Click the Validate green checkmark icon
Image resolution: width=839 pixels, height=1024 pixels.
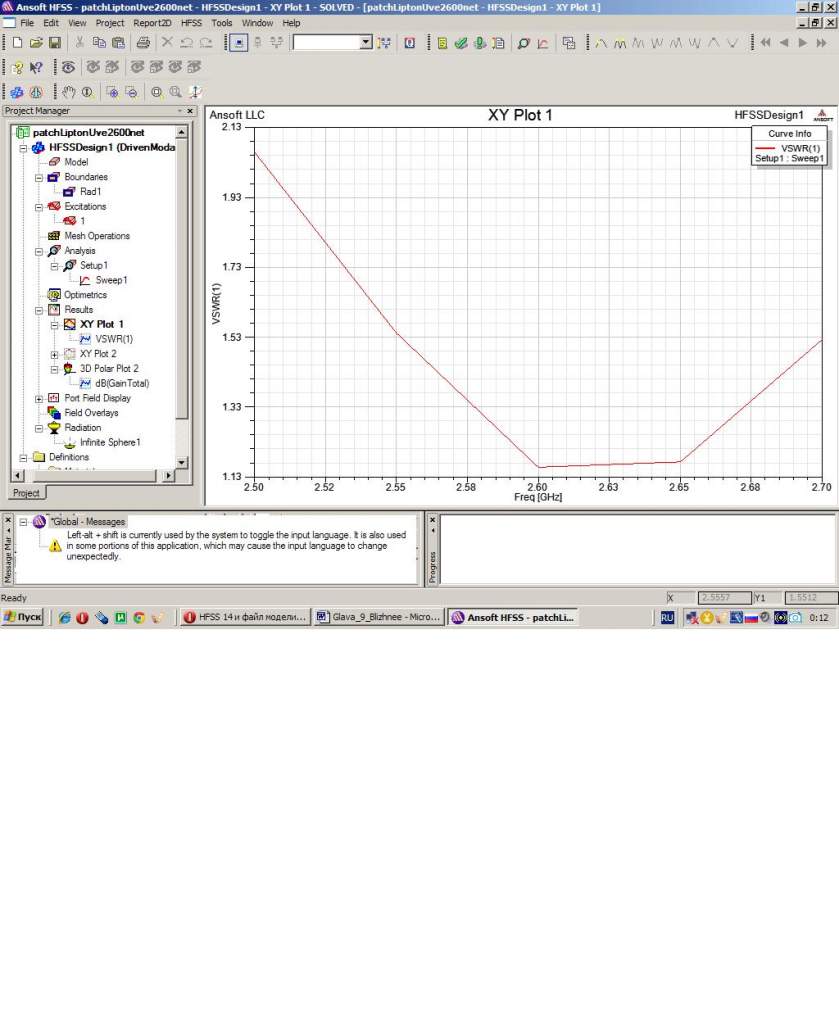461,43
